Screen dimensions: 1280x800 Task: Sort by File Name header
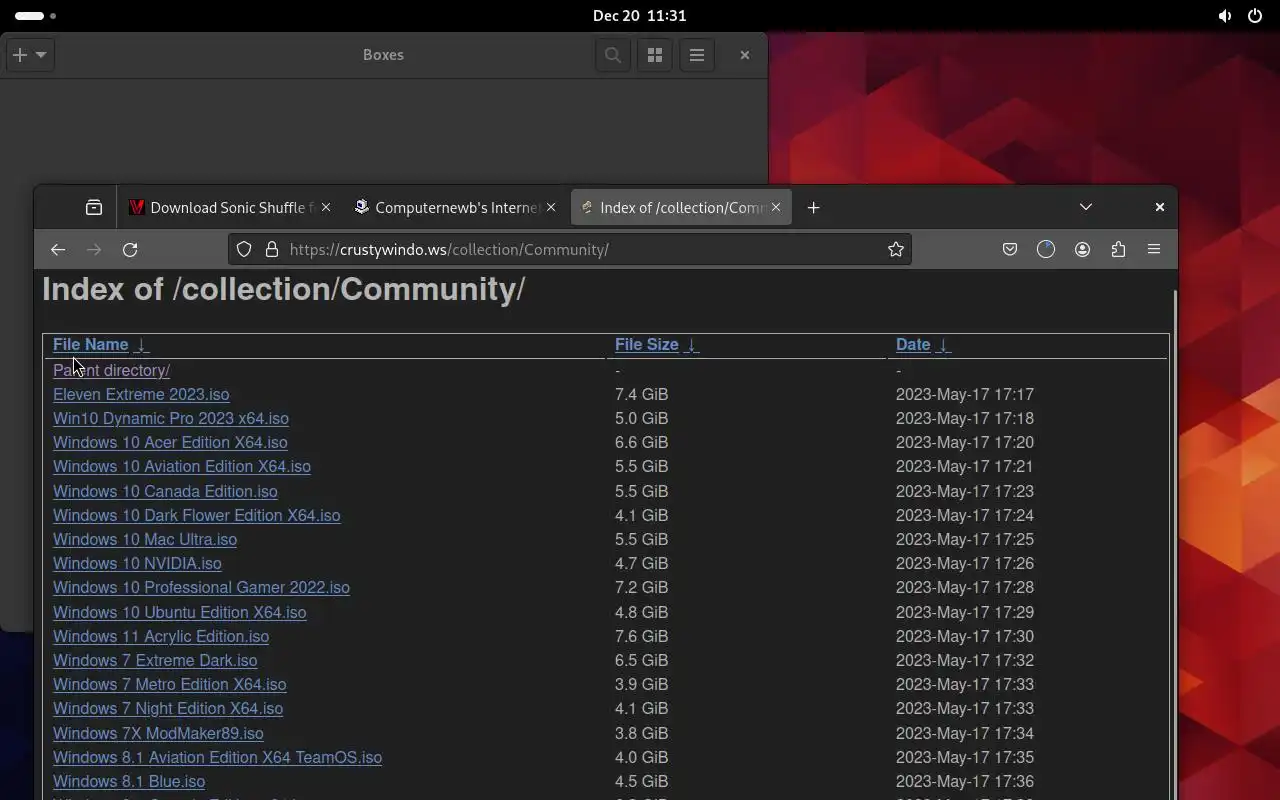(x=91, y=344)
